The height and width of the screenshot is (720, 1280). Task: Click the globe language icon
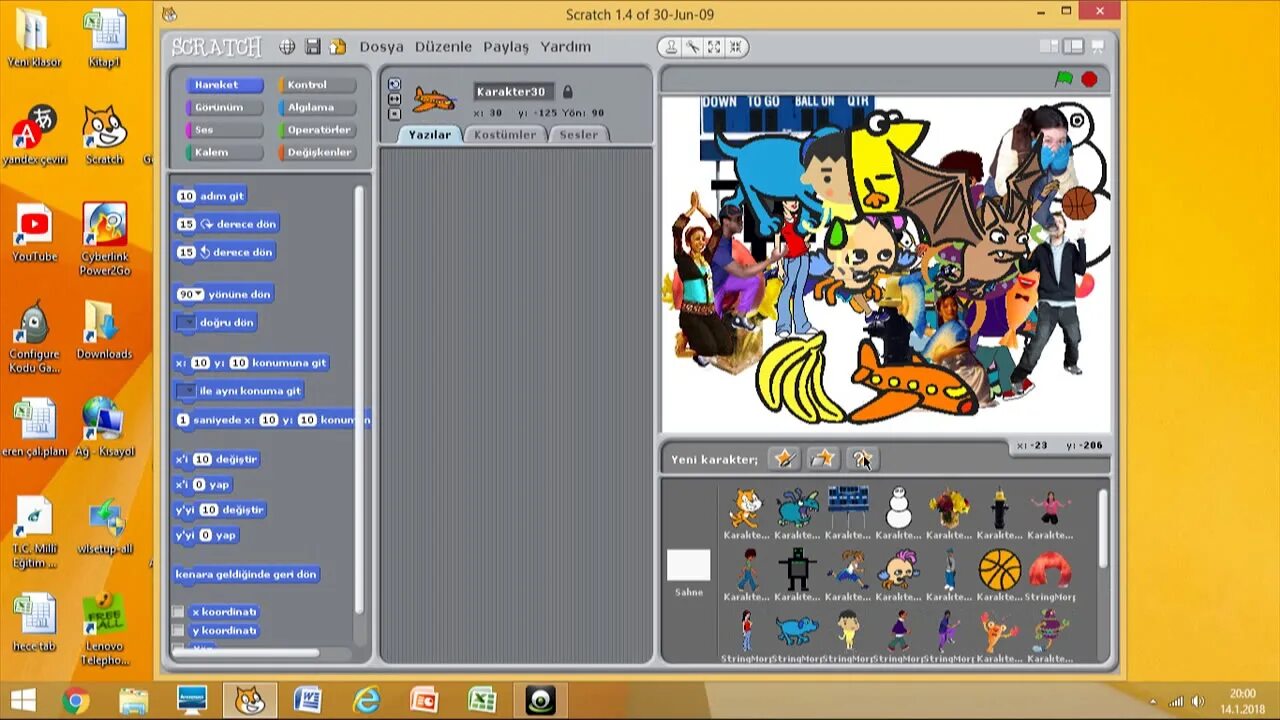point(287,47)
